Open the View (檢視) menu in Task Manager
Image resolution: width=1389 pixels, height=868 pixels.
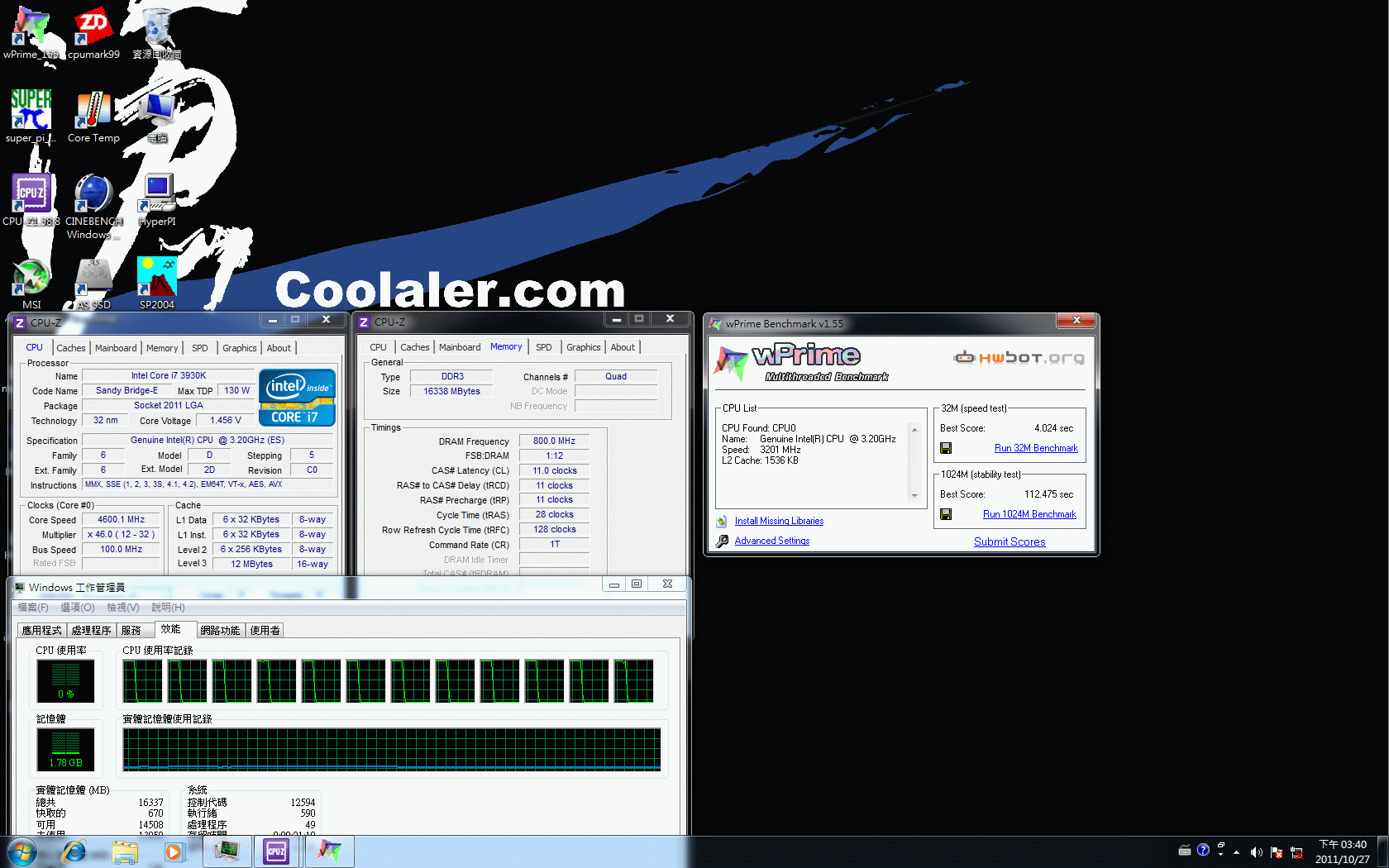[123, 608]
